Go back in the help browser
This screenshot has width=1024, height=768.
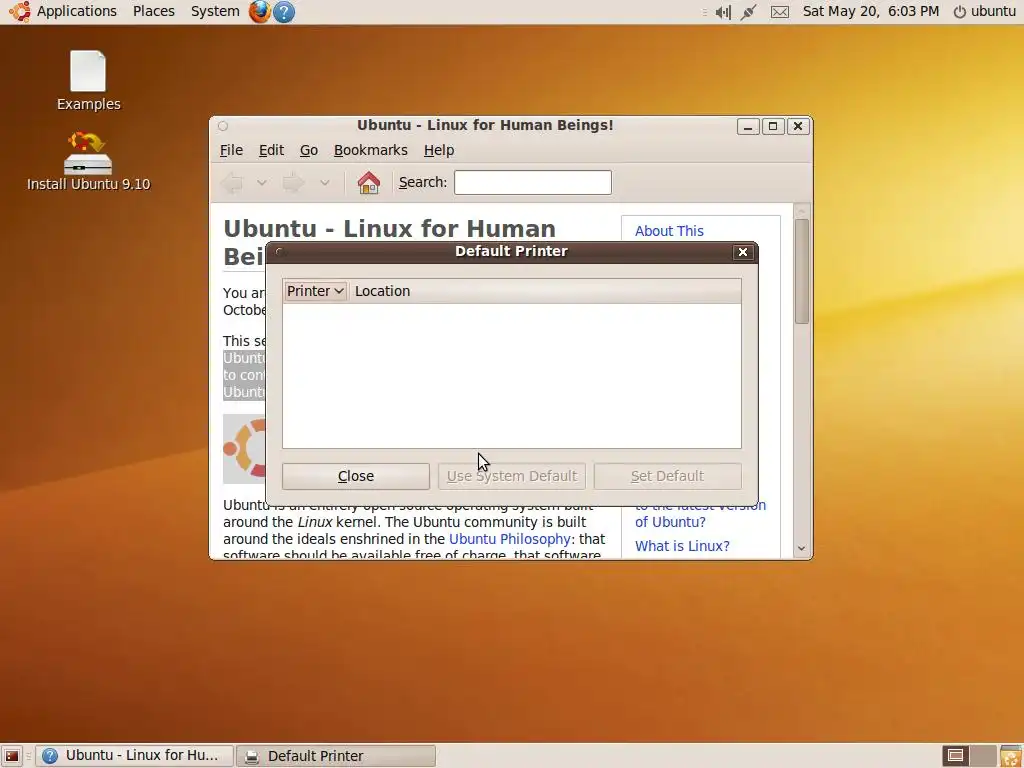point(232,183)
